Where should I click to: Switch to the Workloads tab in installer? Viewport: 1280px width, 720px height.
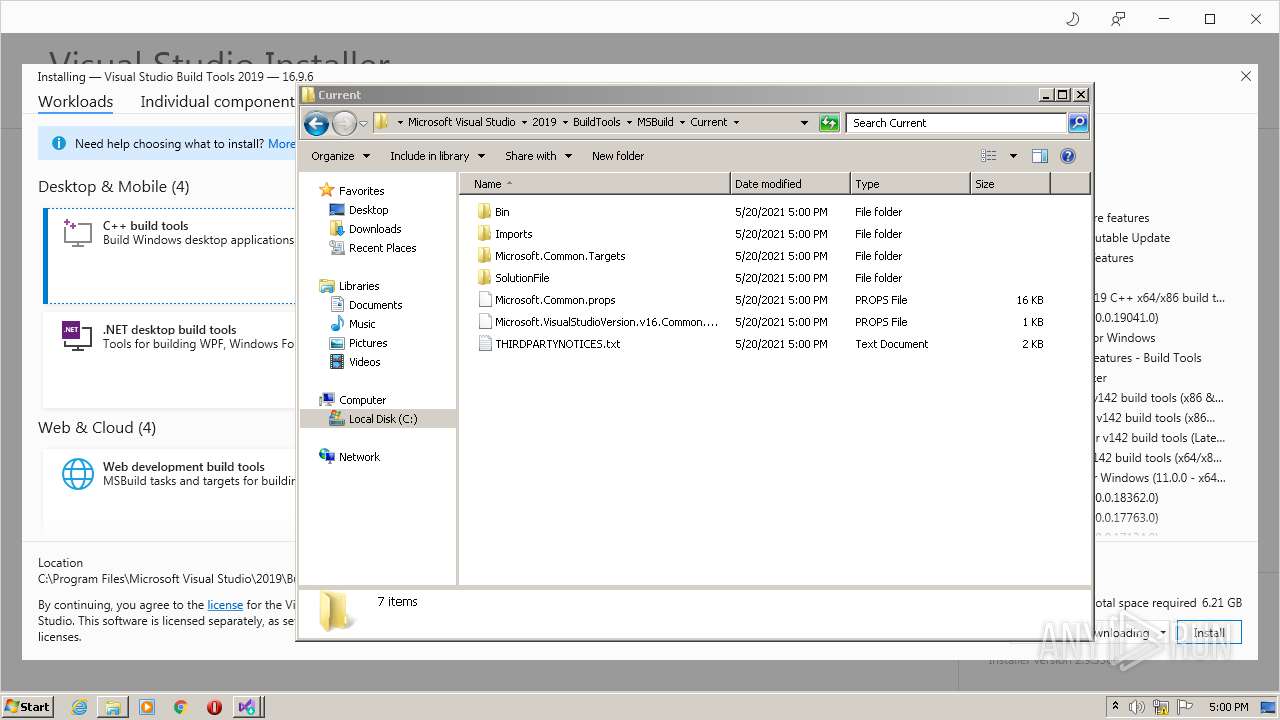click(75, 102)
